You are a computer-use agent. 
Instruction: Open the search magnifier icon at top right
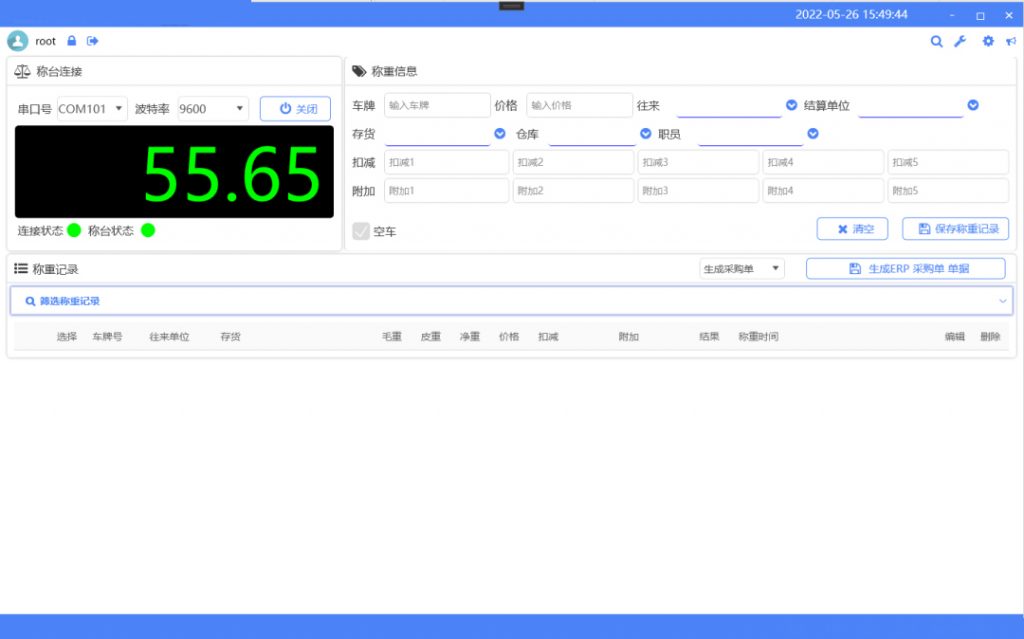click(x=936, y=42)
